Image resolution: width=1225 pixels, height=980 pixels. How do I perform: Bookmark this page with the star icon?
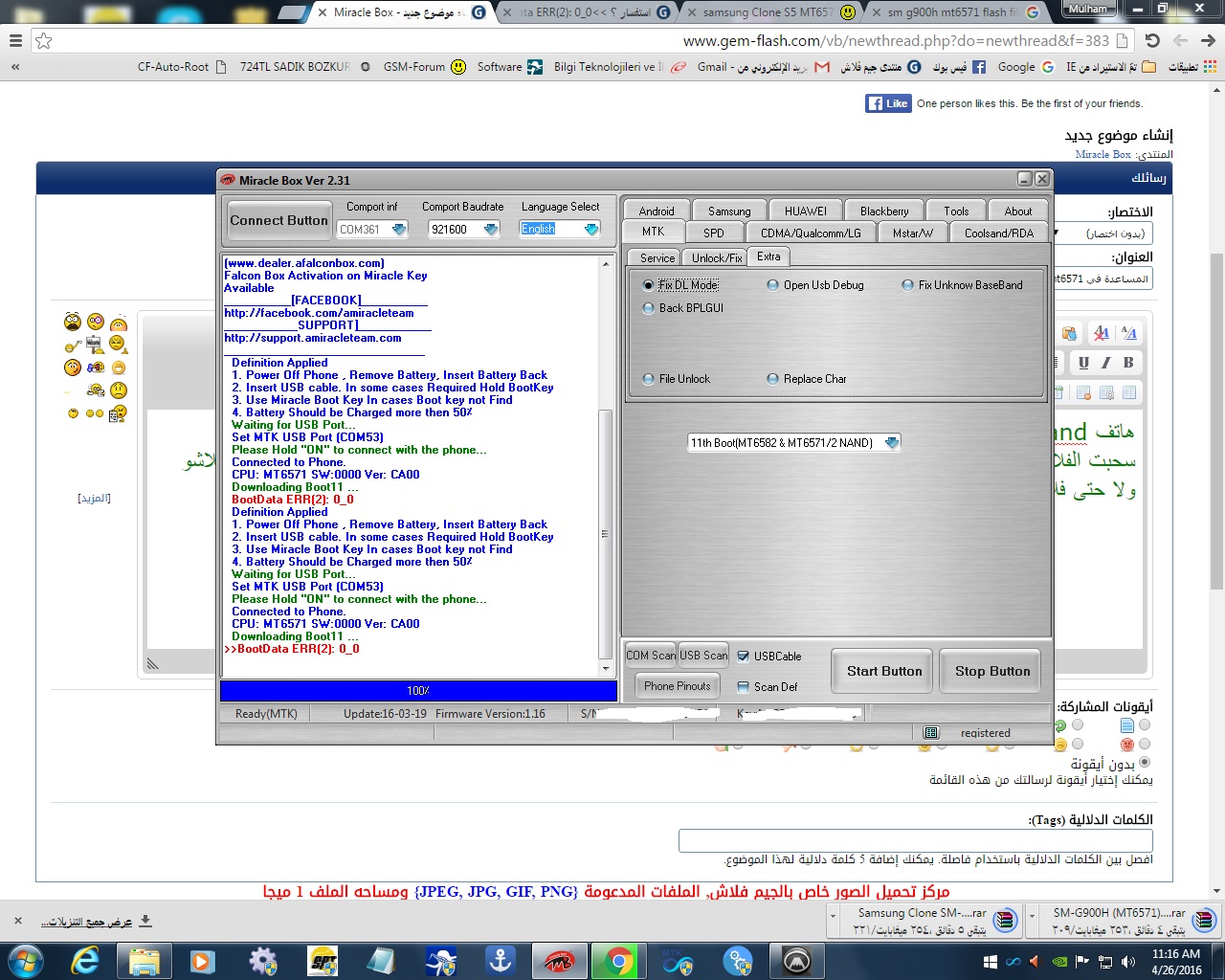[43, 40]
